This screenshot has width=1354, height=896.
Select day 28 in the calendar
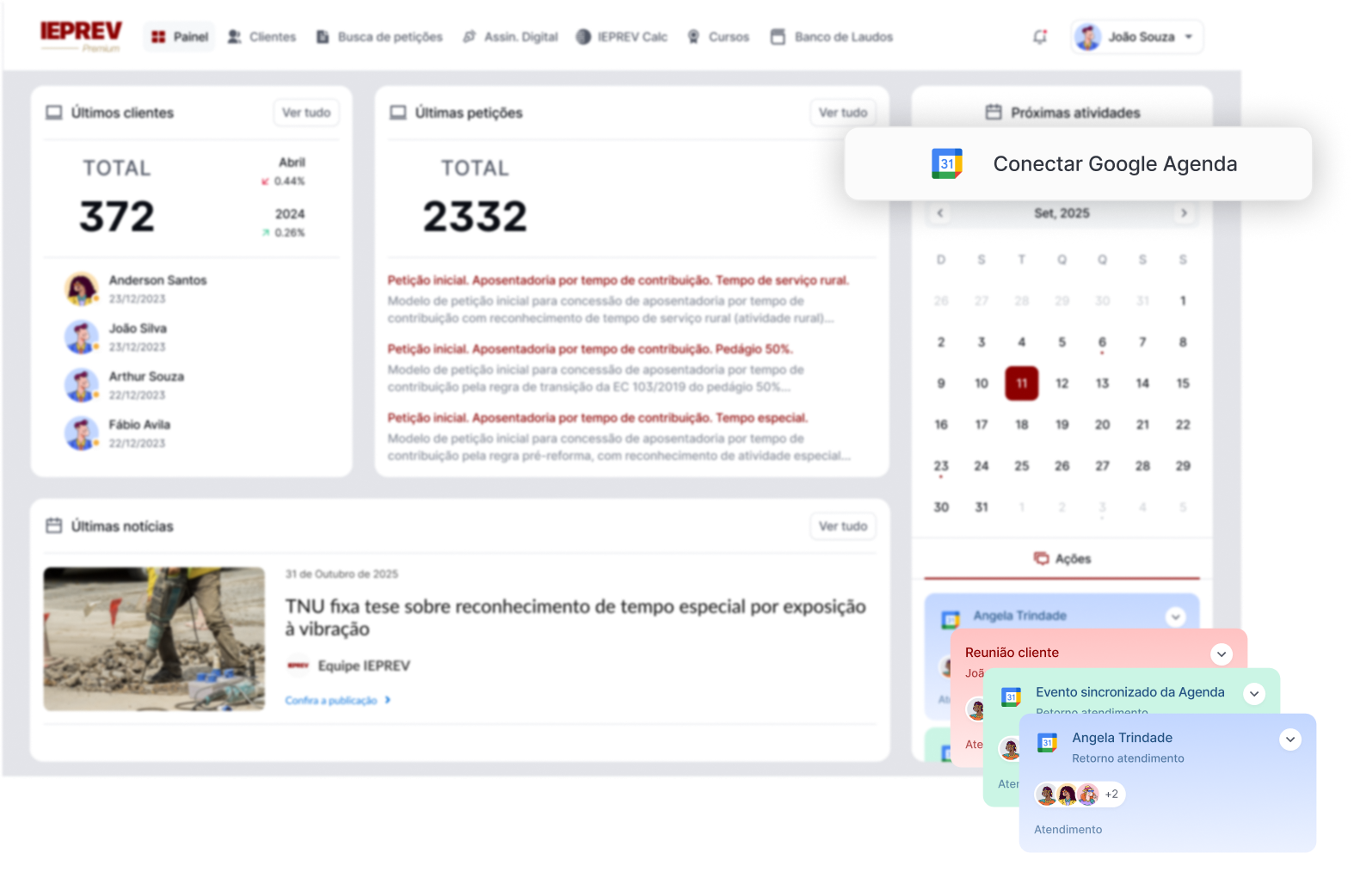coord(1142,466)
